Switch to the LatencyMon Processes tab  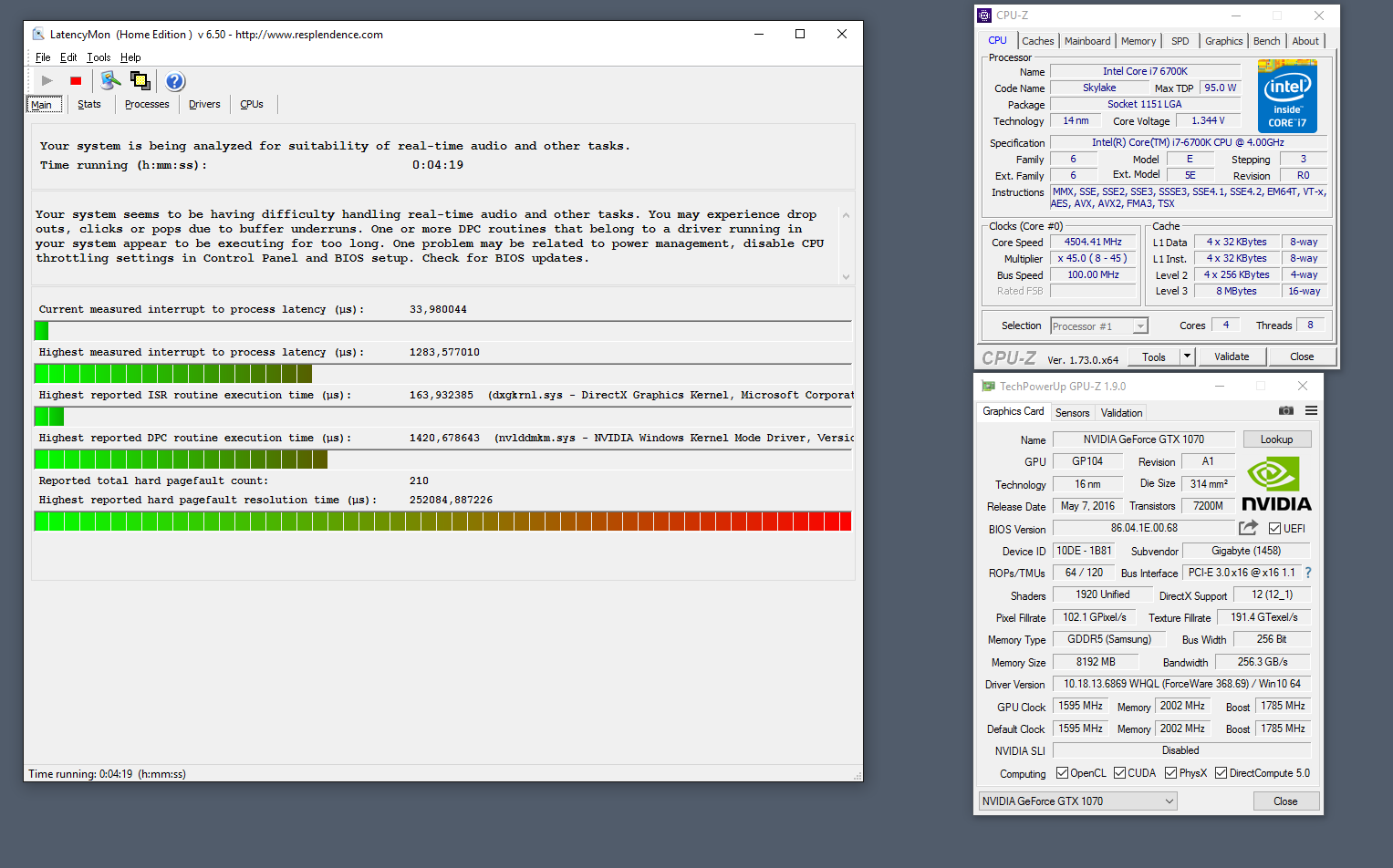(147, 104)
